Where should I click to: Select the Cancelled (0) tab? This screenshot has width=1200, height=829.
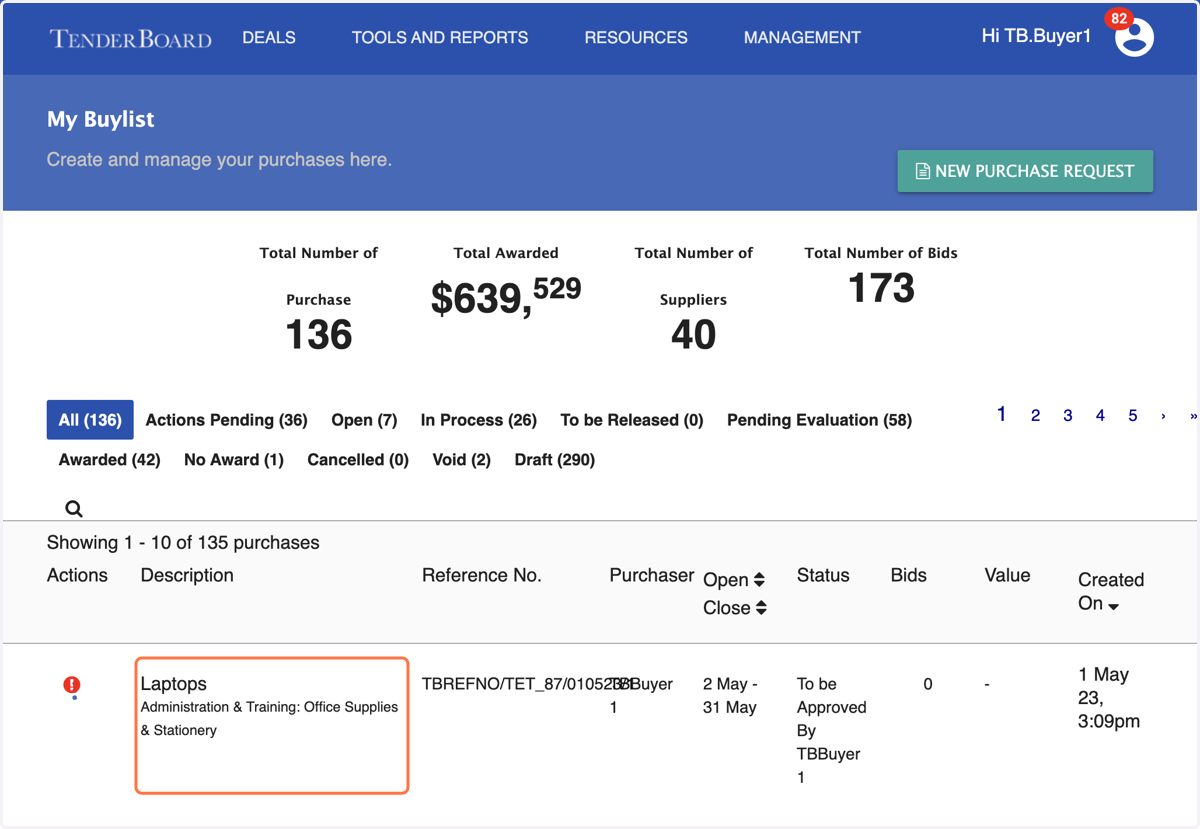coord(358,460)
